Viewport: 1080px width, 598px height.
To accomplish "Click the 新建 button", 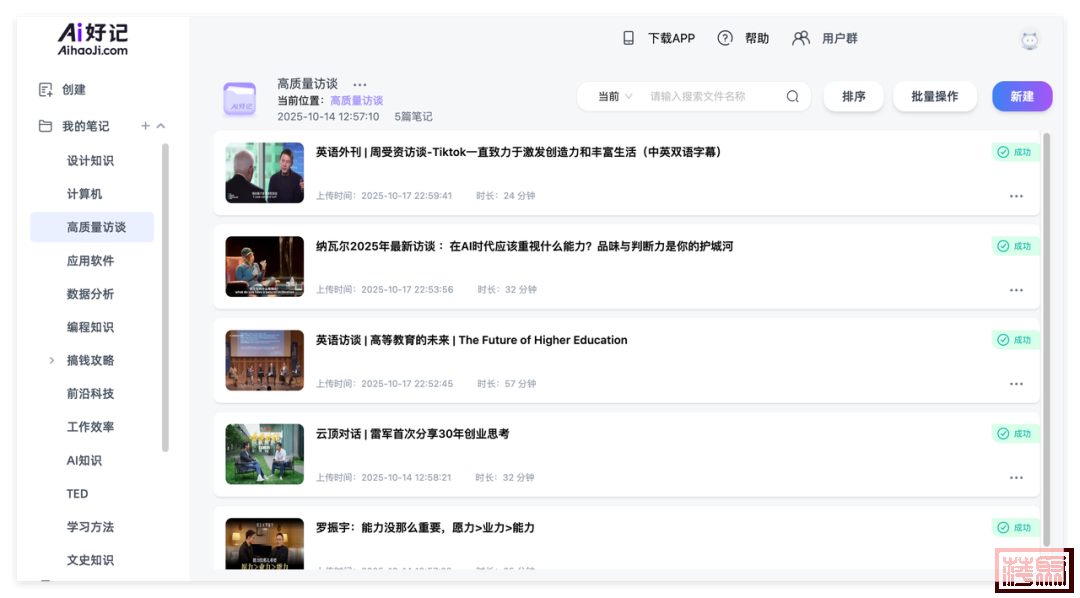I will 1022,97.
